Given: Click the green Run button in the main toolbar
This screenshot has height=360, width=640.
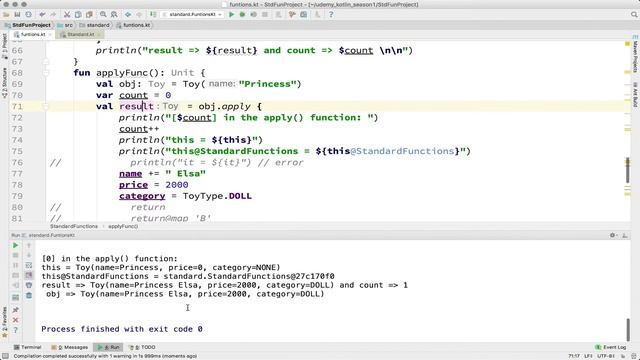Looking at the screenshot, I should pyautogui.click(x=231, y=15).
